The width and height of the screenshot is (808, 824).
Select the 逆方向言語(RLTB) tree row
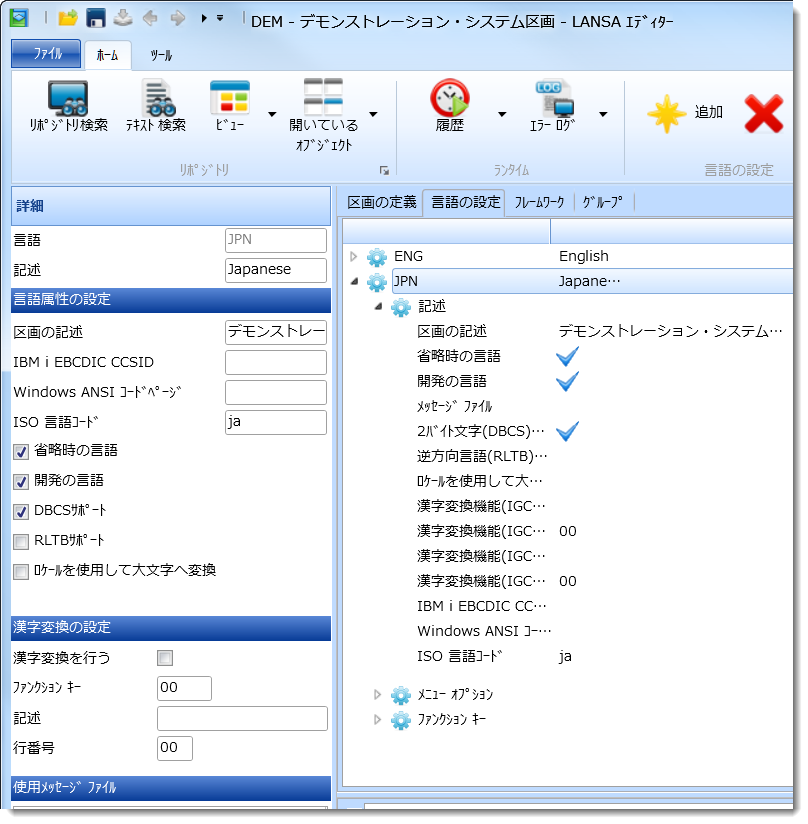482,456
